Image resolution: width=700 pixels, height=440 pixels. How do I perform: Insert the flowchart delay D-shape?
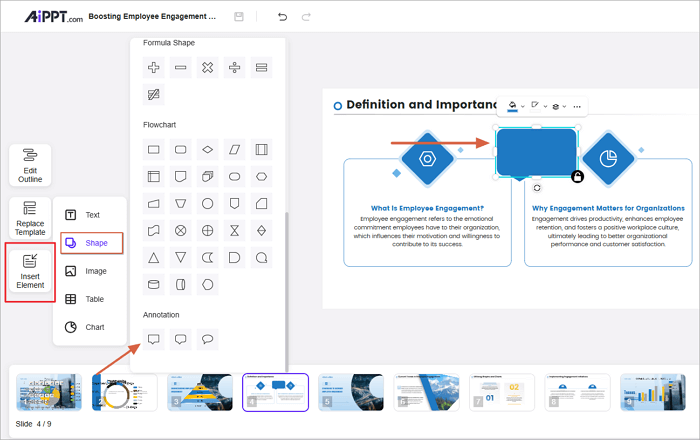click(x=234, y=257)
